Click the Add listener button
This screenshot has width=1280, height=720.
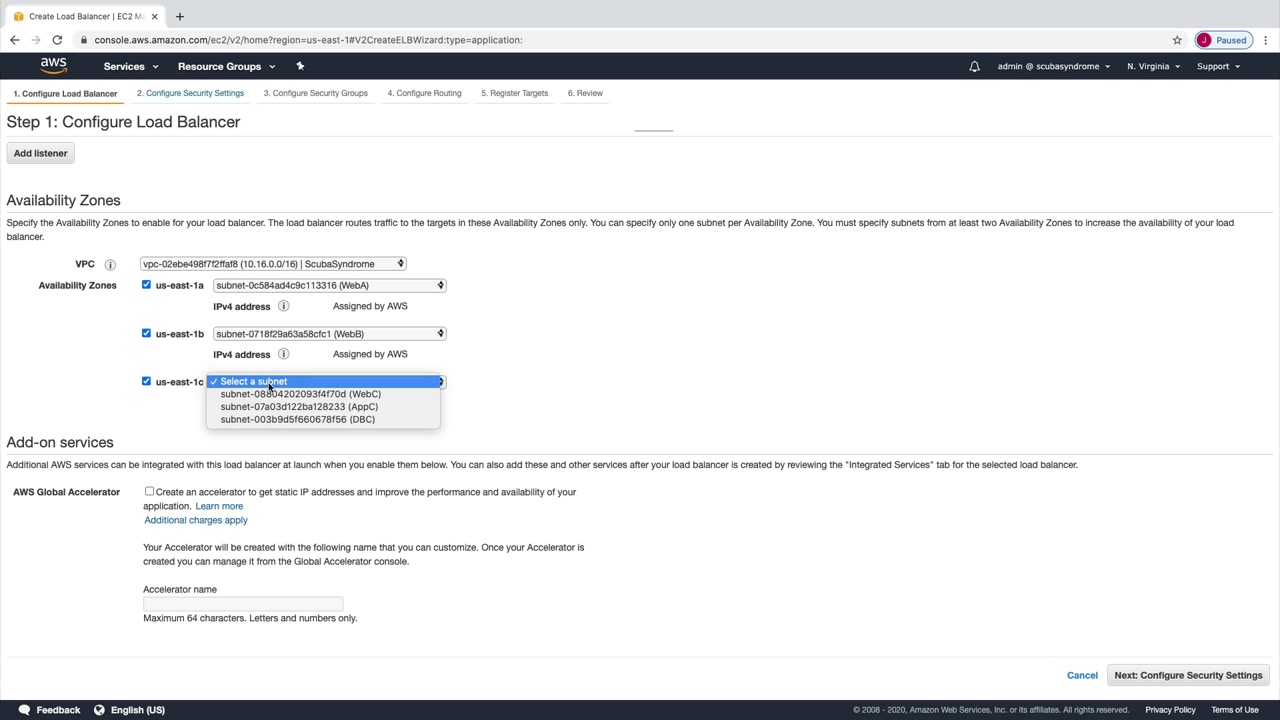coord(41,153)
